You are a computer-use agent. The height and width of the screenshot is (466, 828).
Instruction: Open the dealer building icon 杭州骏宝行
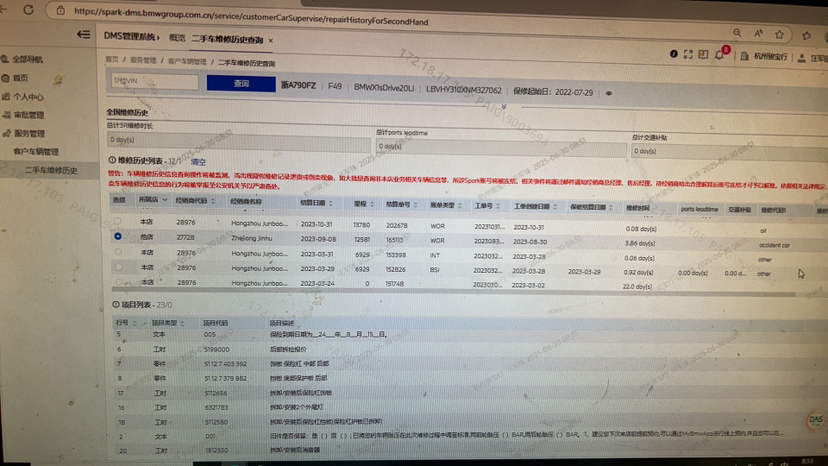[x=744, y=56]
